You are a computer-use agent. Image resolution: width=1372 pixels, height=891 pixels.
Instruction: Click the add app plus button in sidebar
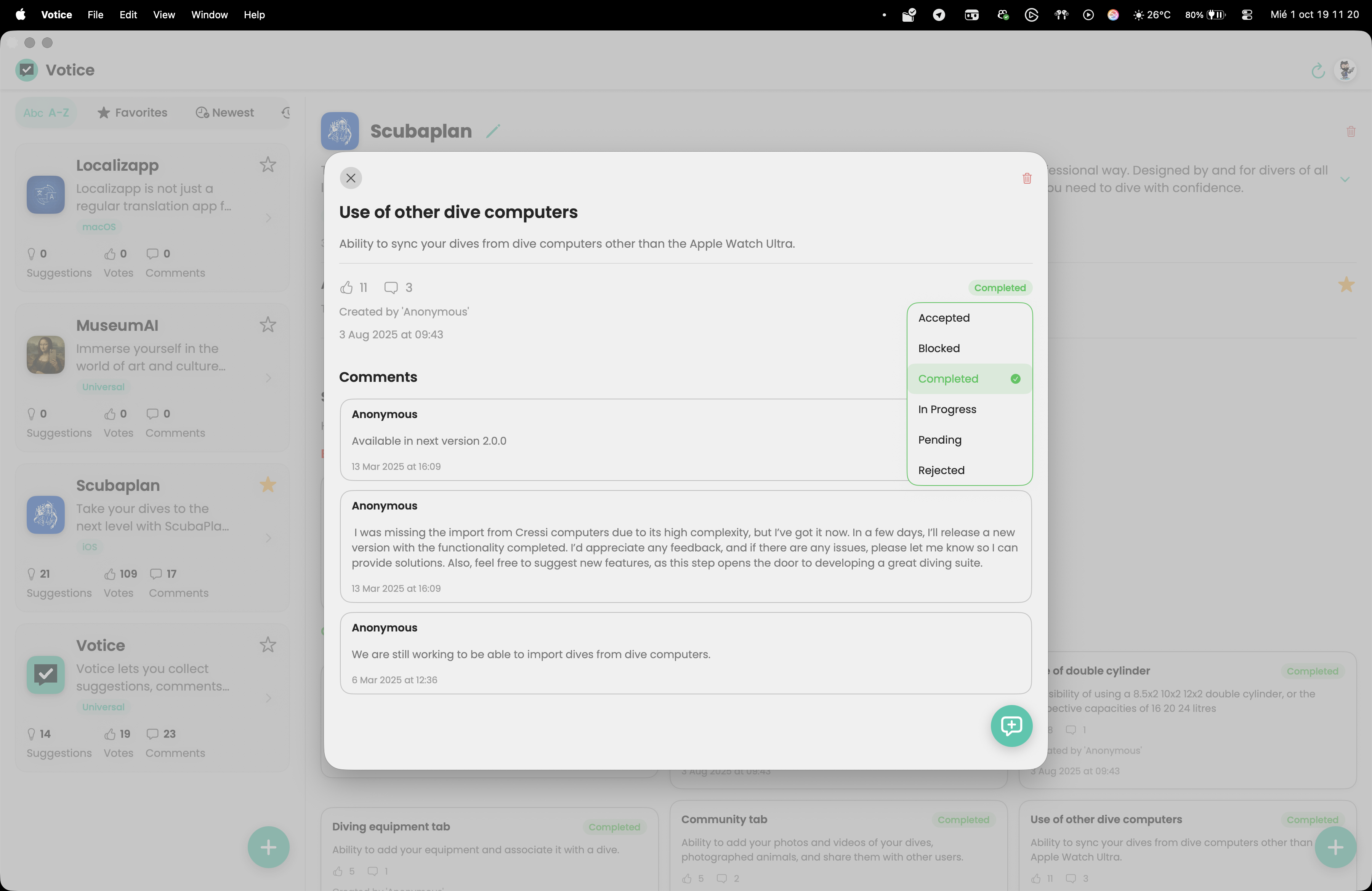(x=268, y=847)
